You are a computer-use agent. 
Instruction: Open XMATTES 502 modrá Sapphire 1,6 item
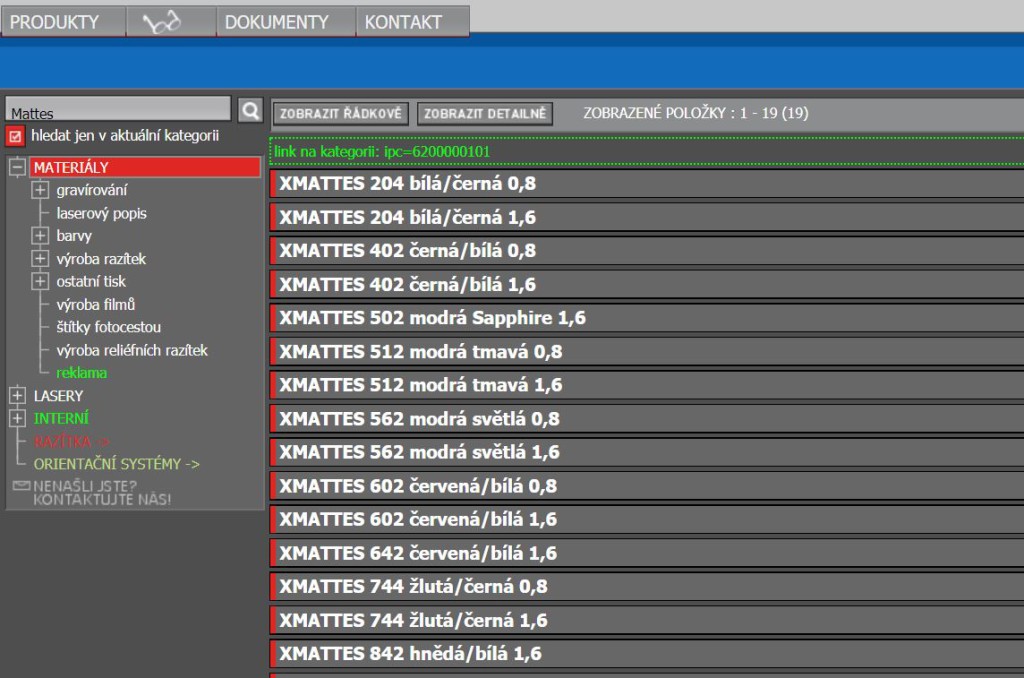(432, 318)
